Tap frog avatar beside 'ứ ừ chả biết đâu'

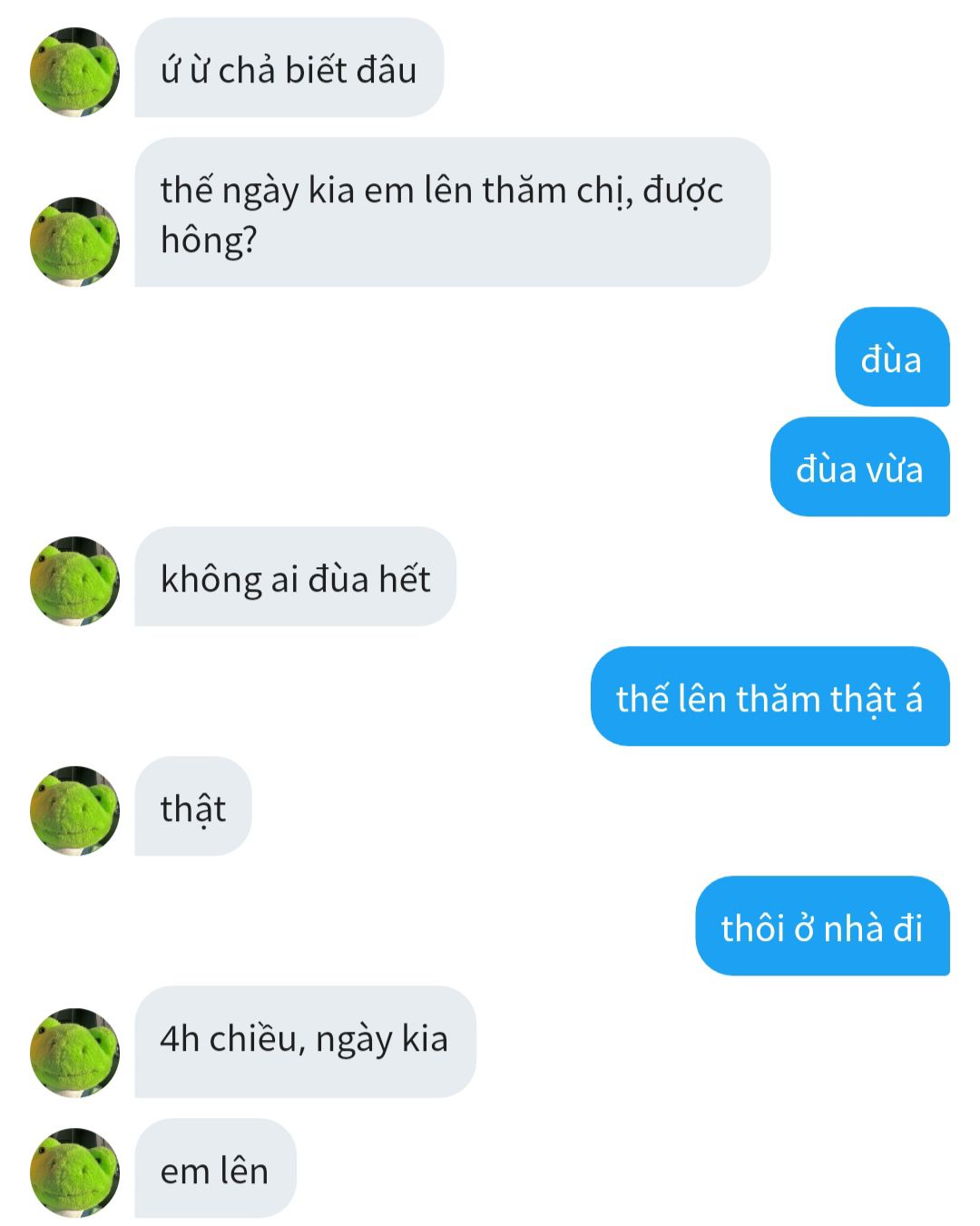pyautogui.click(x=74, y=72)
